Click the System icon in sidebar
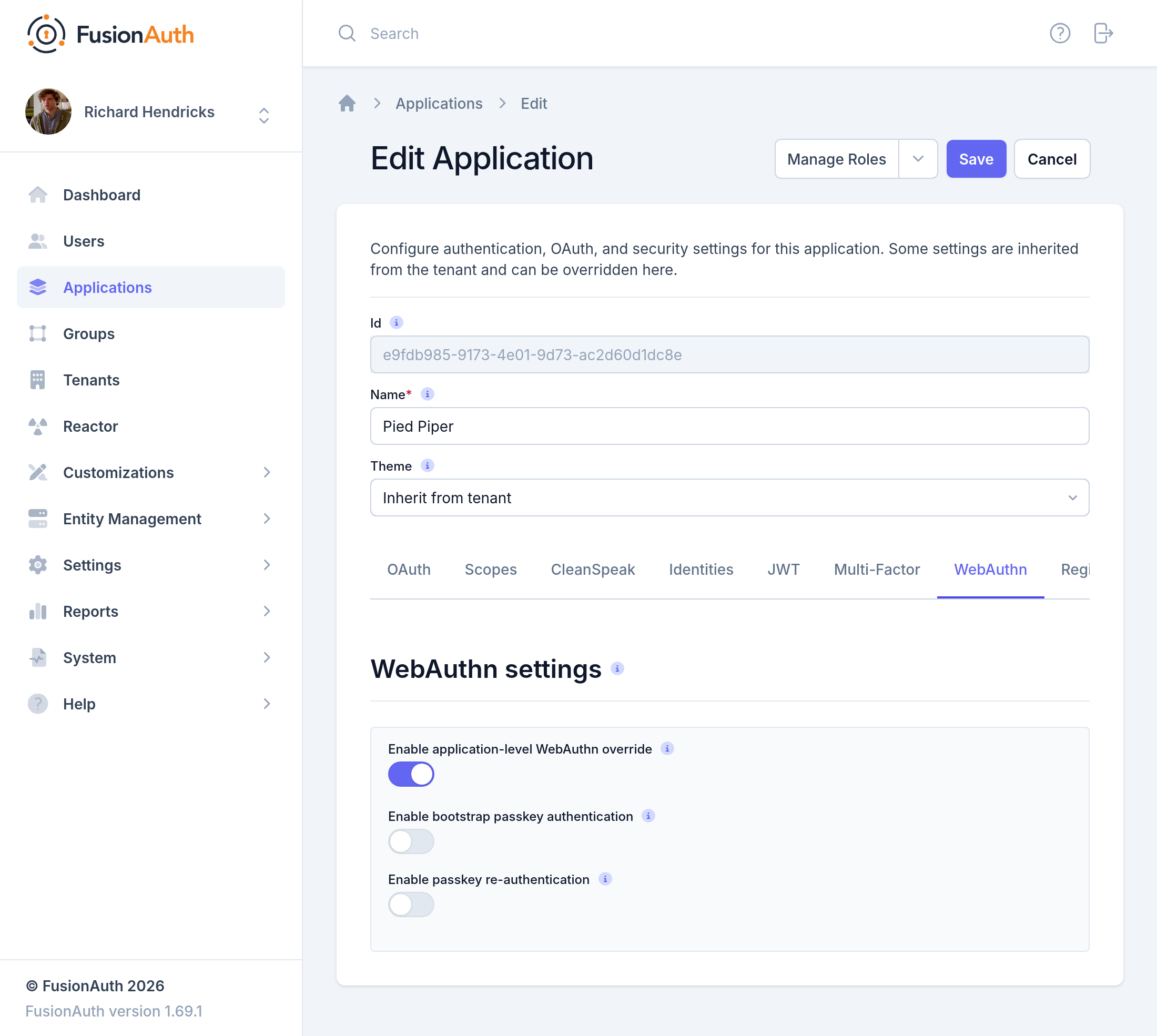 click(37, 657)
